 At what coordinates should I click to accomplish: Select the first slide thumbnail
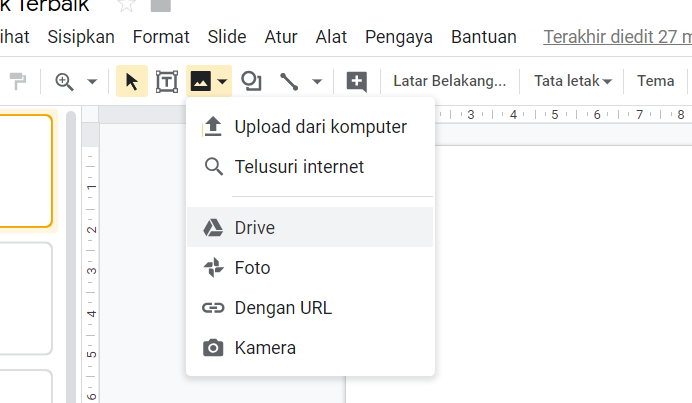pyautogui.click(x=26, y=171)
